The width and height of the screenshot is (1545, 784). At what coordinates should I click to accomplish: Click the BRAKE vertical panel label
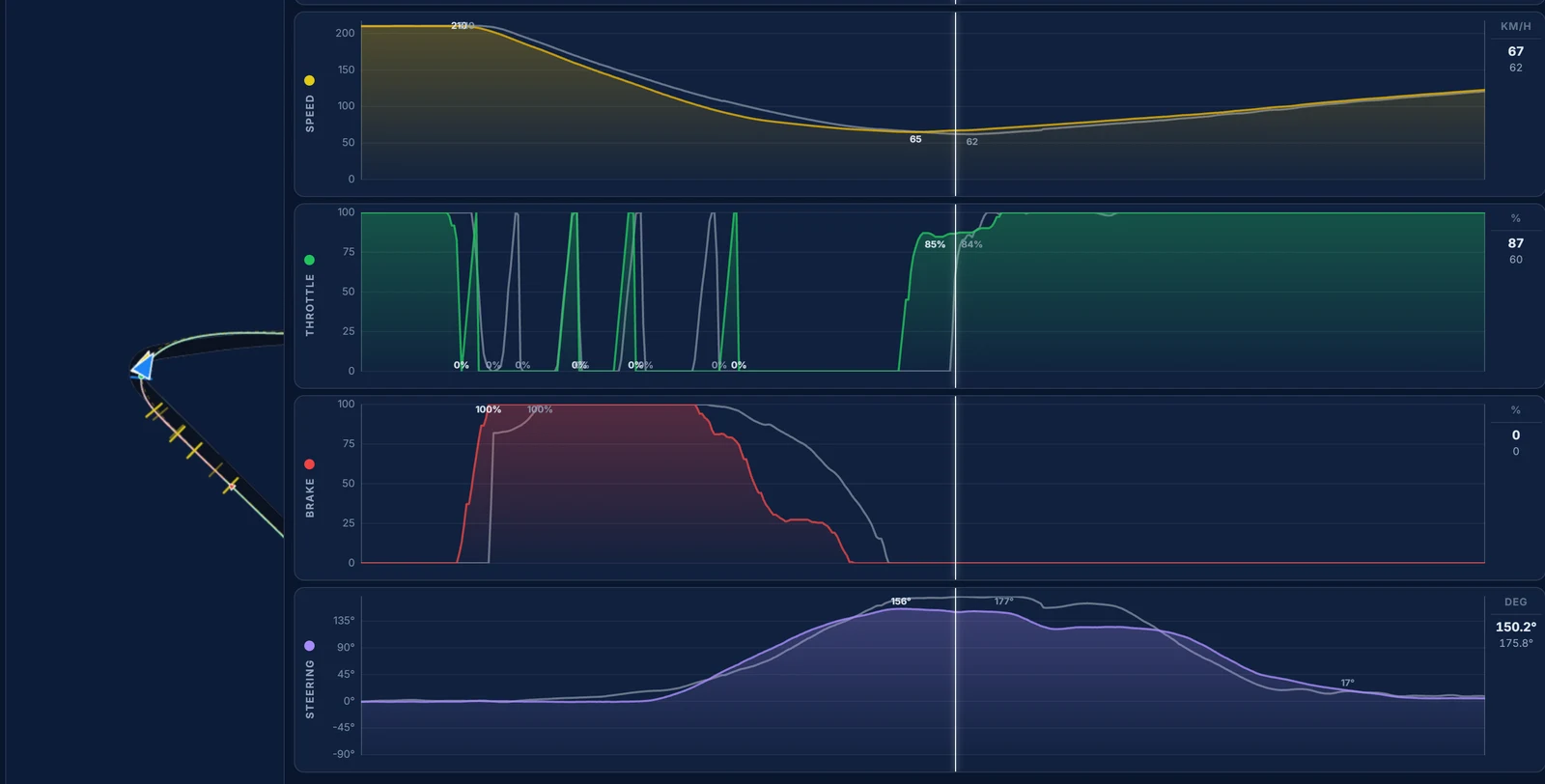click(x=310, y=497)
